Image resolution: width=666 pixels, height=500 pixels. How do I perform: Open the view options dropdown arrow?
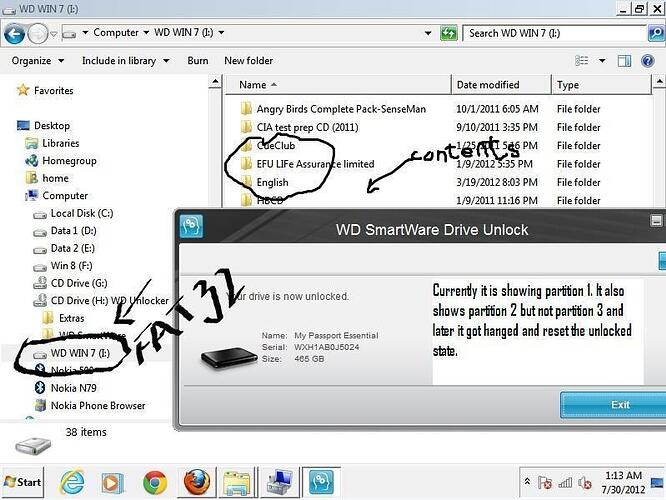[x=602, y=61]
